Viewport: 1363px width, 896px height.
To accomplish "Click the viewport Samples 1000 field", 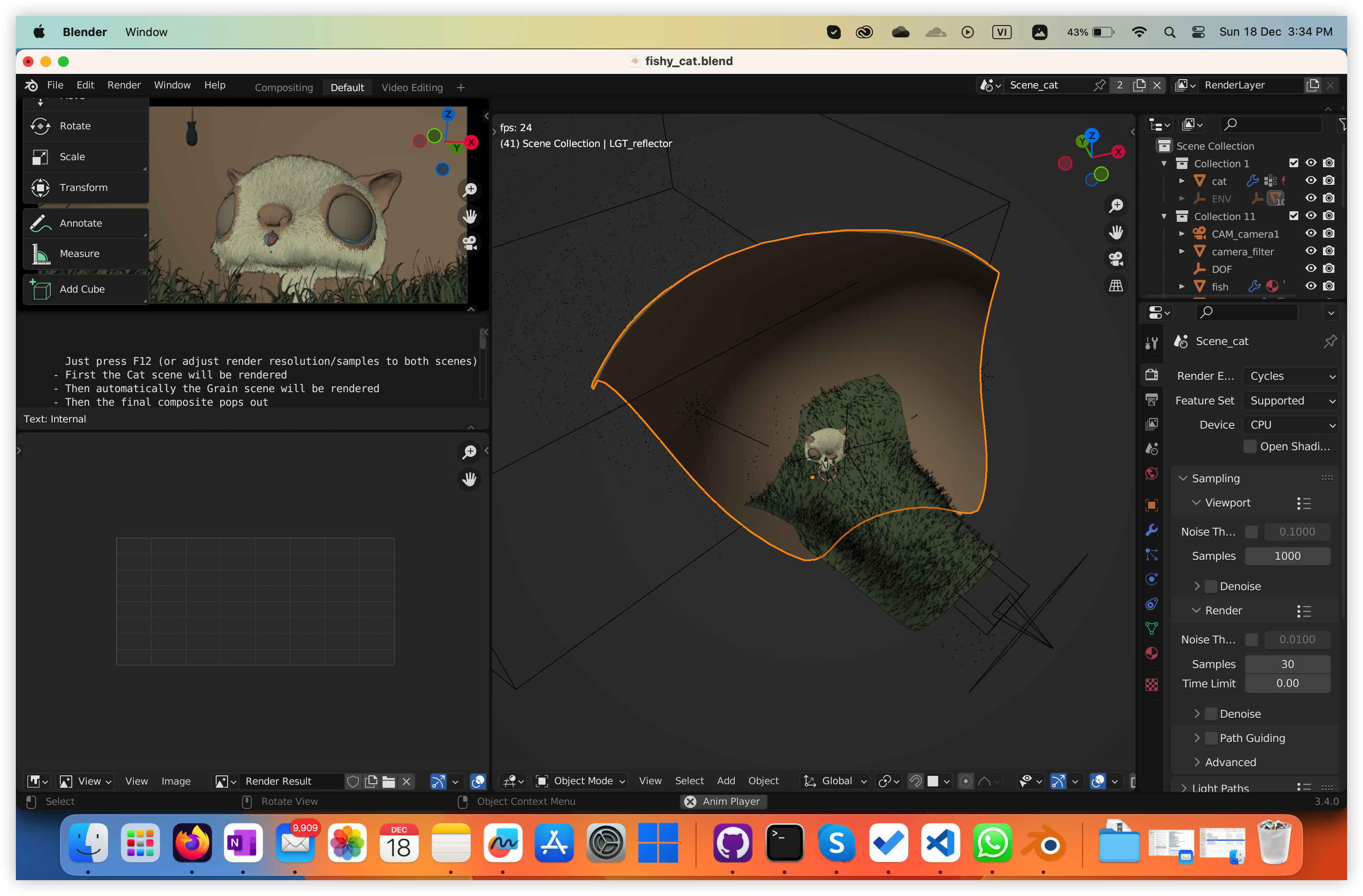I will pyautogui.click(x=1287, y=556).
